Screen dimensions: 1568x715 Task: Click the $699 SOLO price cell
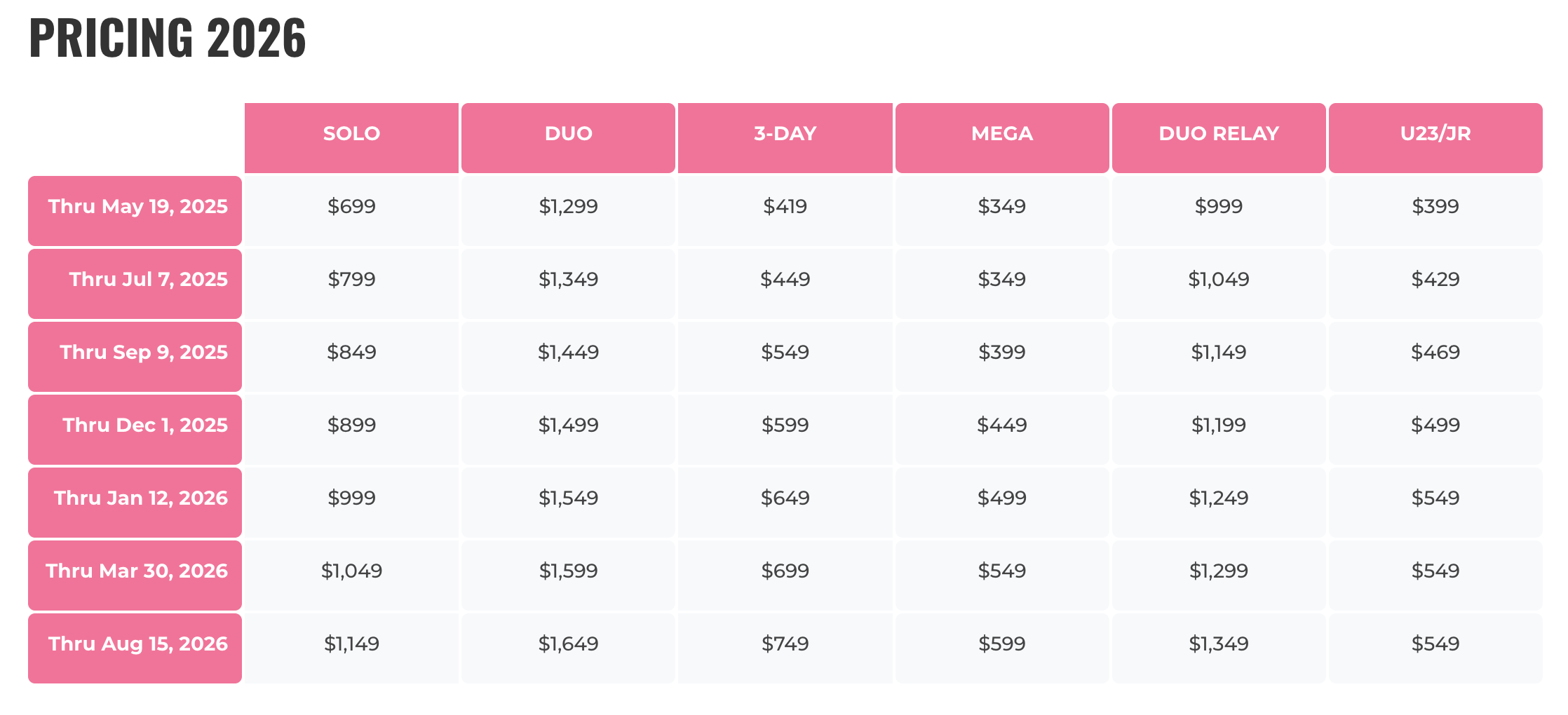click(x=351, y=207)
